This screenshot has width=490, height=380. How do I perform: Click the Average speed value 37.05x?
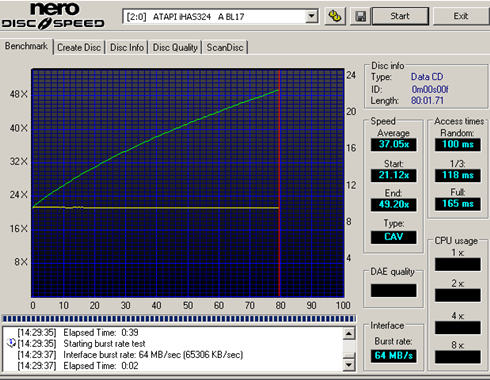click(x=394, y=144)
